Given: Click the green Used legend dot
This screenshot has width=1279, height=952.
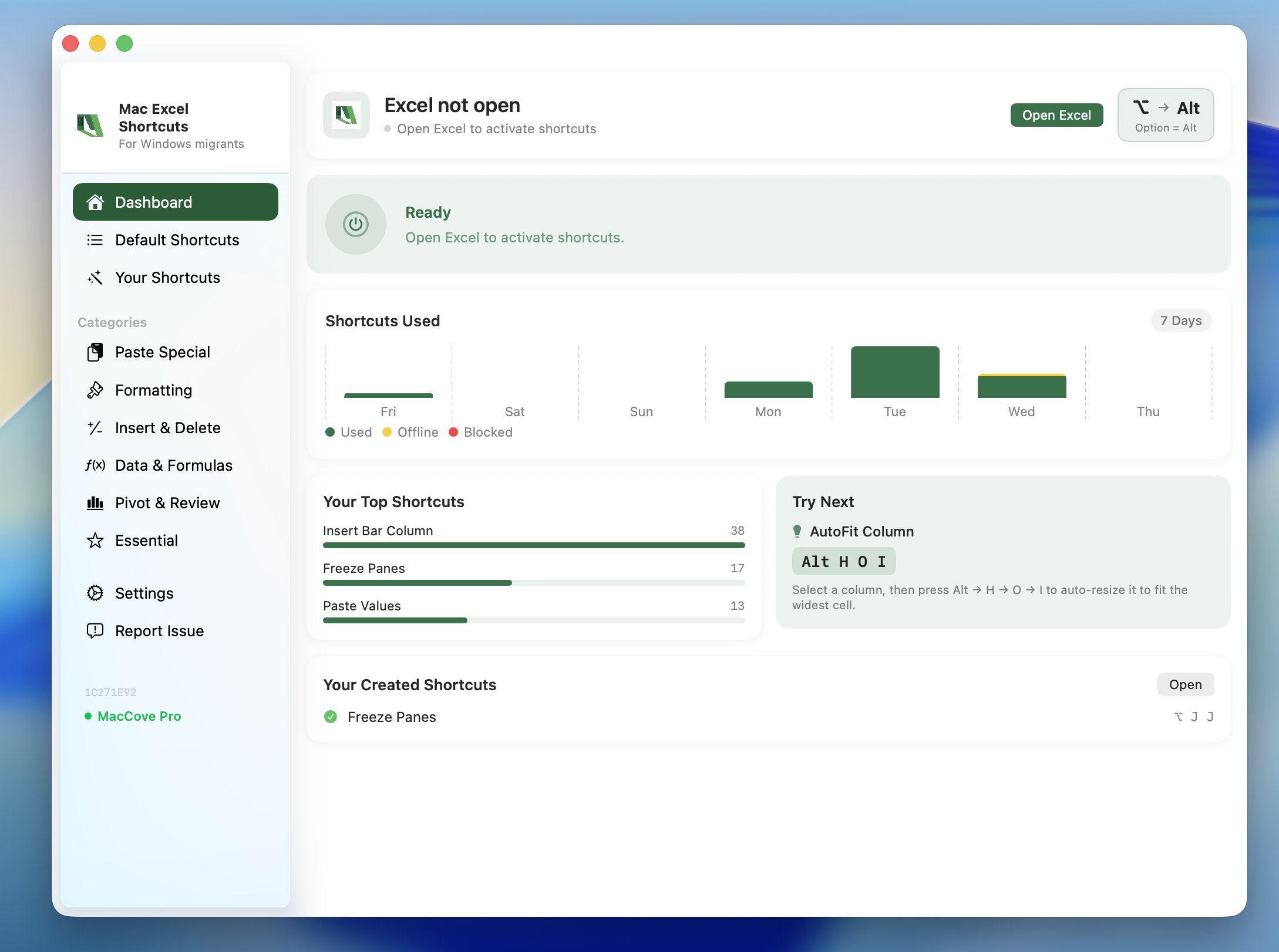Looking at the screenshot, I should click(x=330, y=432).
